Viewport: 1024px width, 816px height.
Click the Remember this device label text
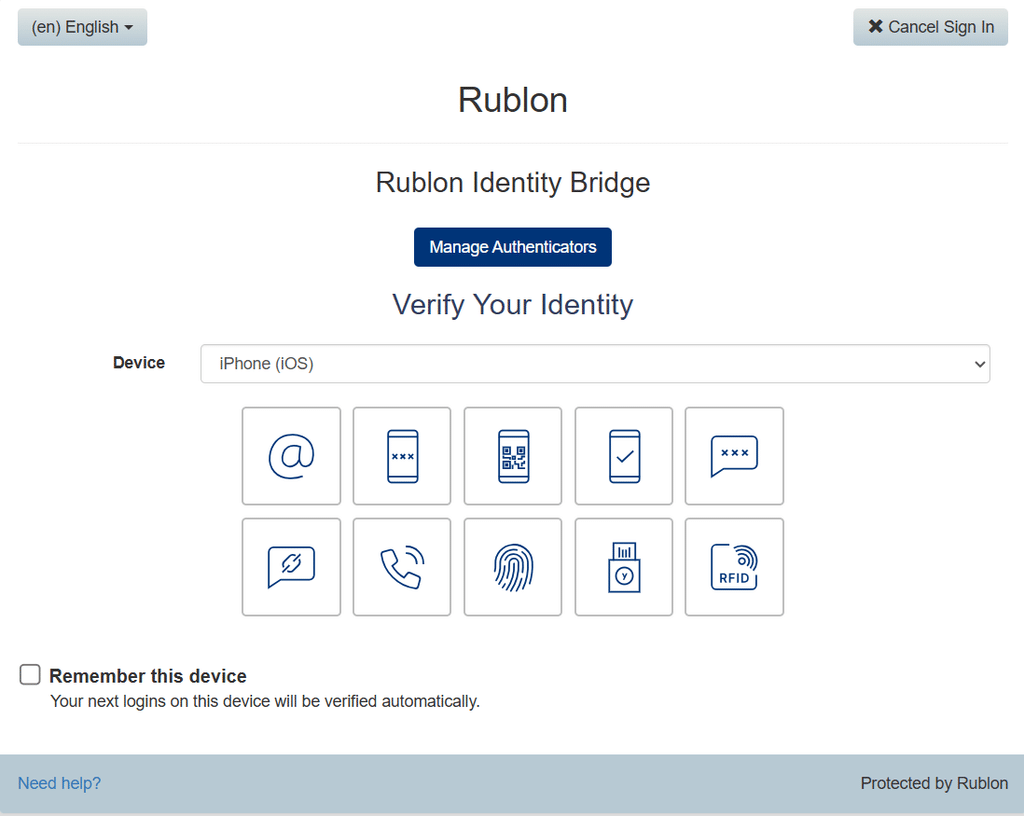click(x=148, y=676)
